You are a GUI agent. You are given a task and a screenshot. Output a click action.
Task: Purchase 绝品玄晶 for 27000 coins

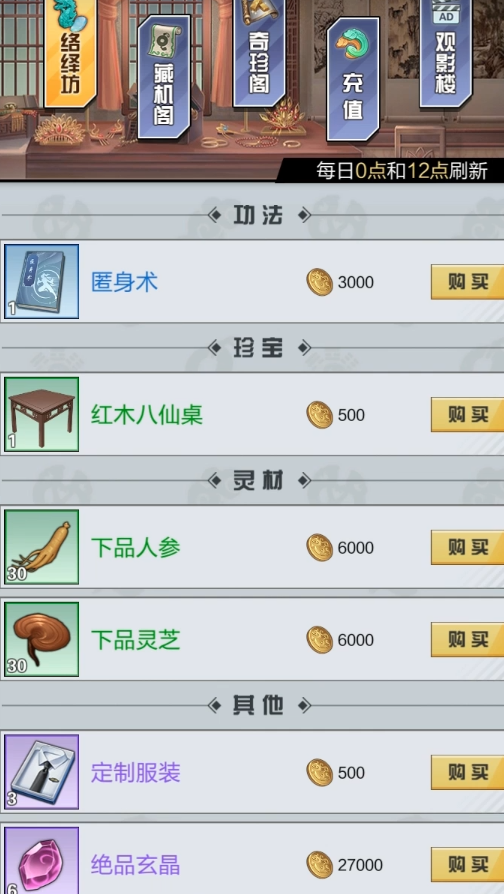click(x=468, y=865)
